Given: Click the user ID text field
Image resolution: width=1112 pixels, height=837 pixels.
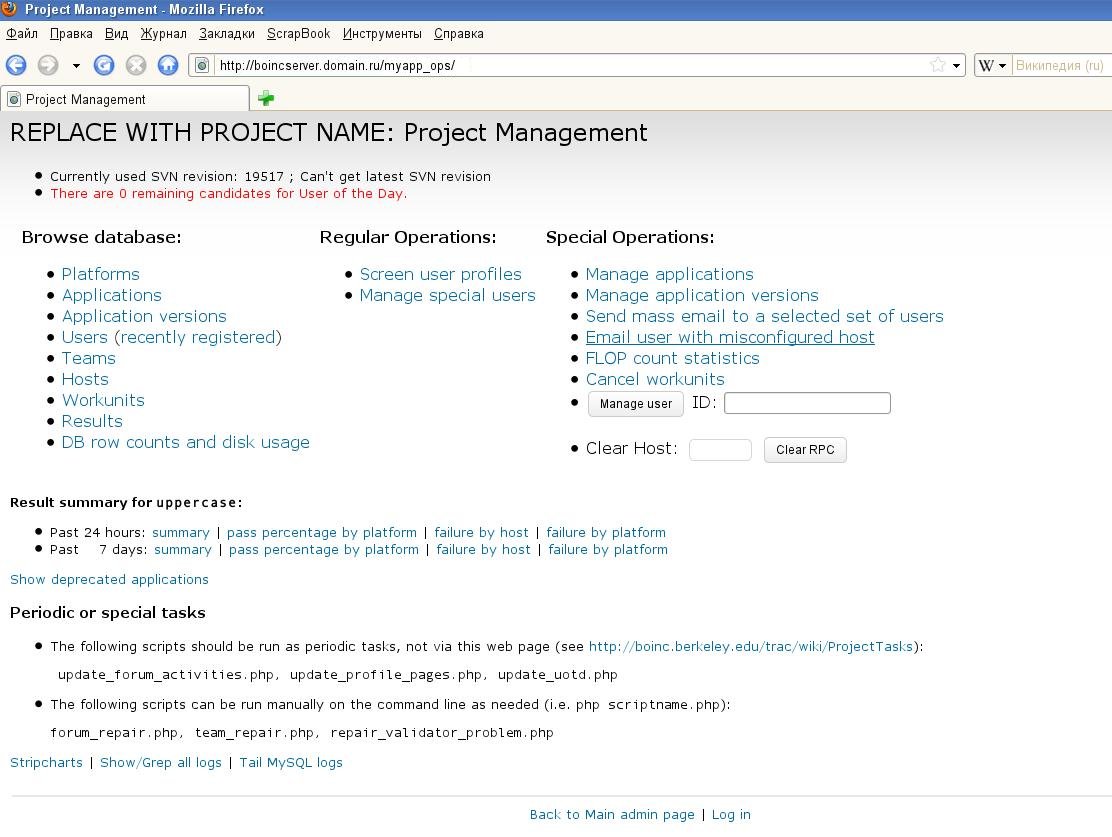Looking at the screenshot, I should 806,403.
